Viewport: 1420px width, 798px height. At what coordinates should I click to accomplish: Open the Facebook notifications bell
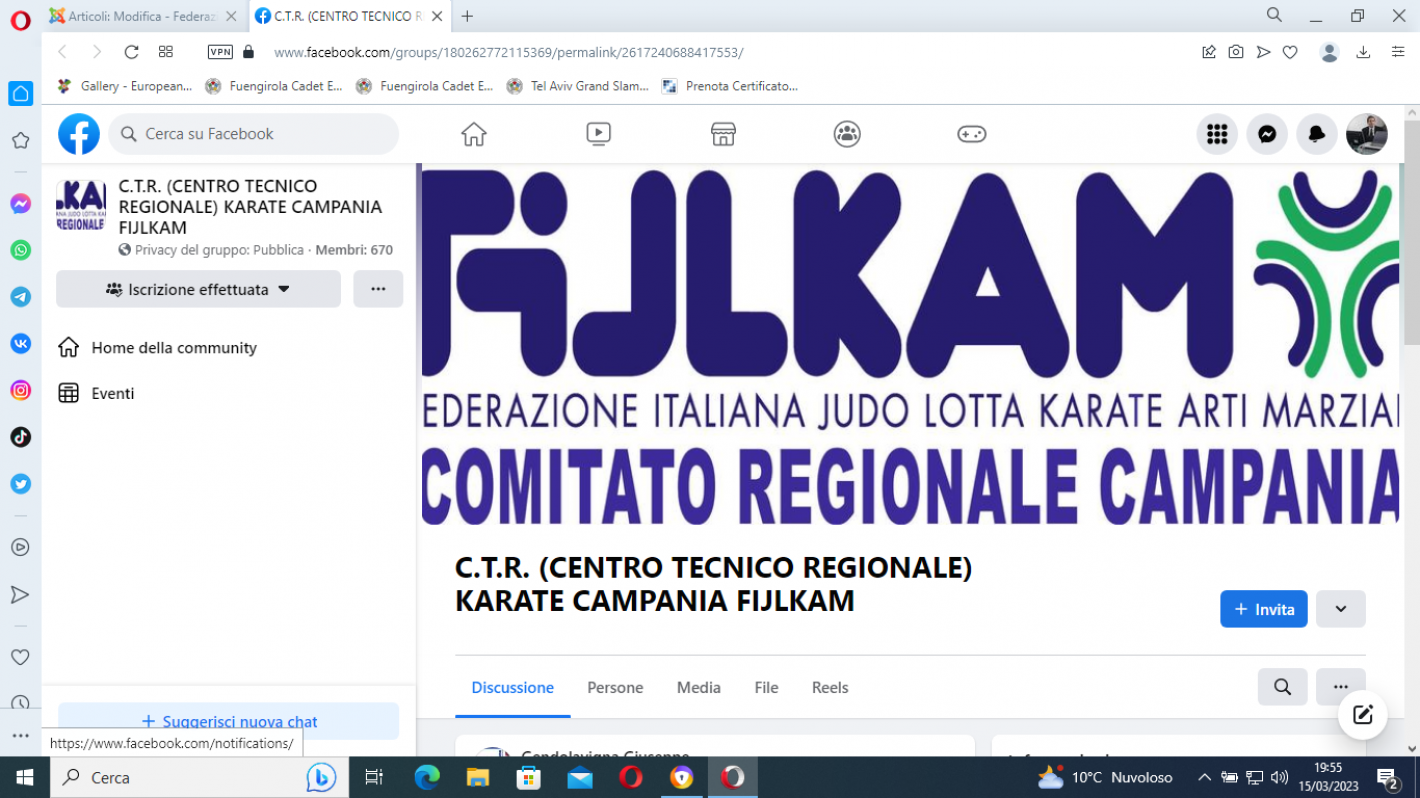[x=1317, y=134]
